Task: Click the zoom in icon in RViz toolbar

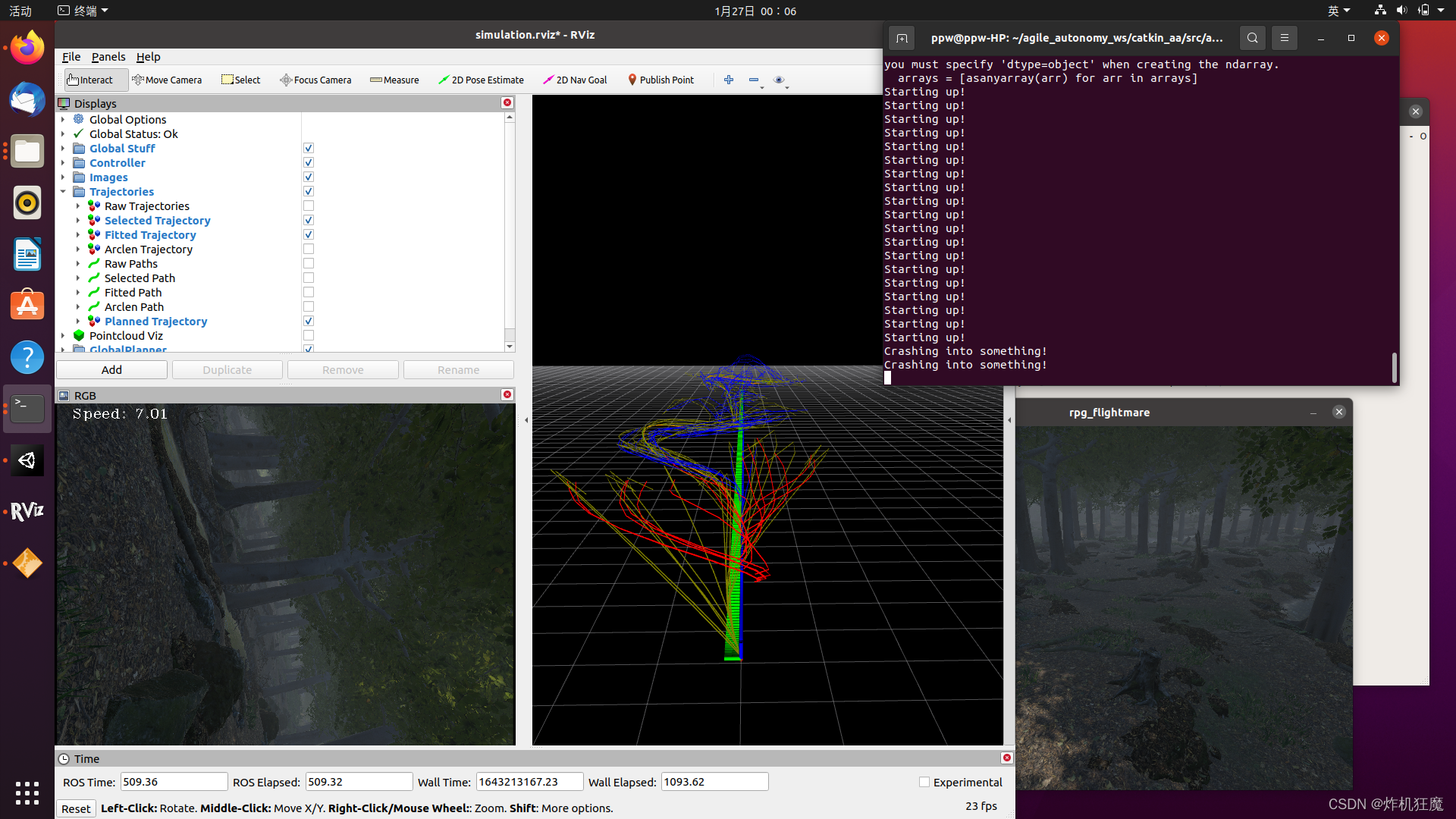Action: pos(728,79)
